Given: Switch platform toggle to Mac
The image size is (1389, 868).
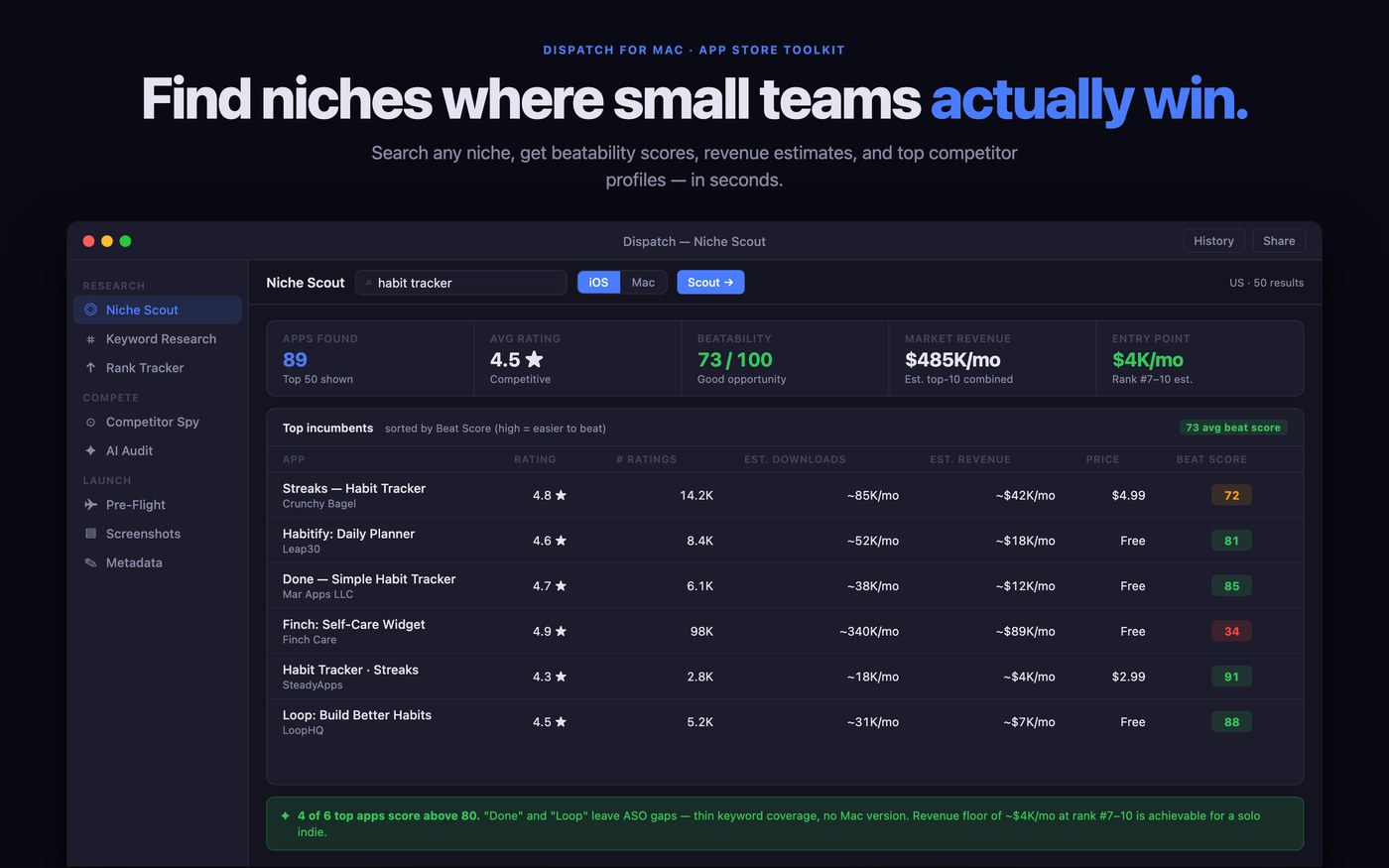Looking at the screenshot, I should click(643, 283).
